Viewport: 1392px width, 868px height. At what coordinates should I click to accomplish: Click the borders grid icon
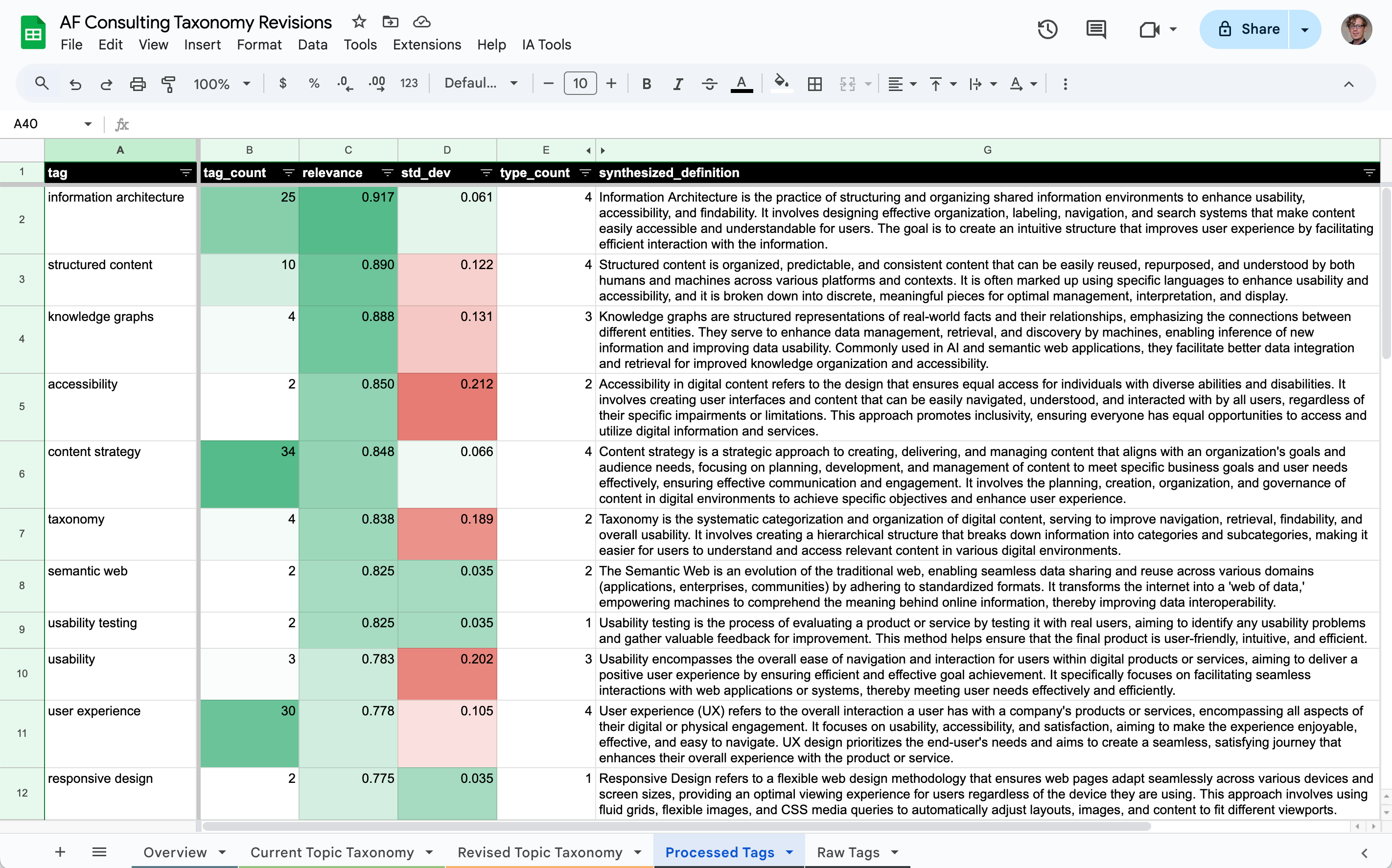[x=814, y=84]
